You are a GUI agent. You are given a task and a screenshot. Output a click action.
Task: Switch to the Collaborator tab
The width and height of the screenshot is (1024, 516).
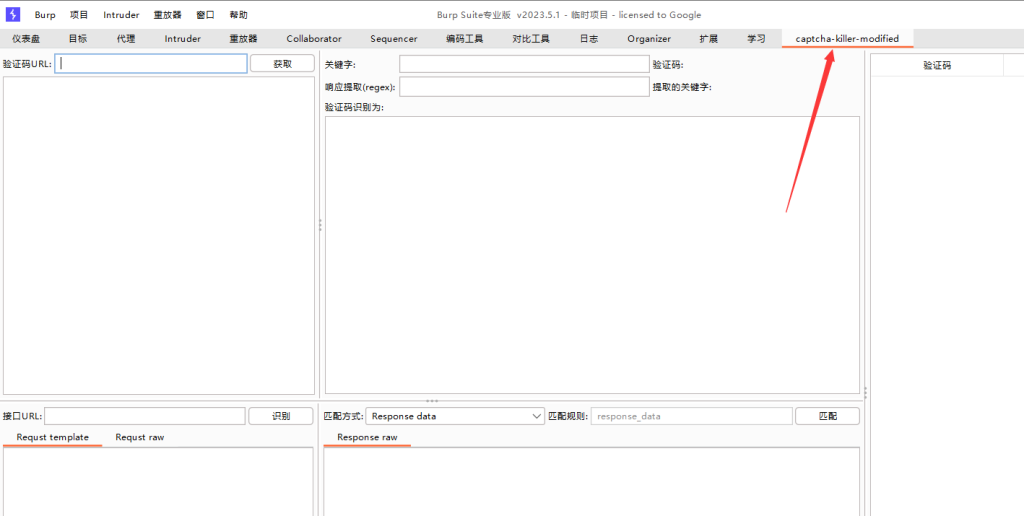(314, 39)
